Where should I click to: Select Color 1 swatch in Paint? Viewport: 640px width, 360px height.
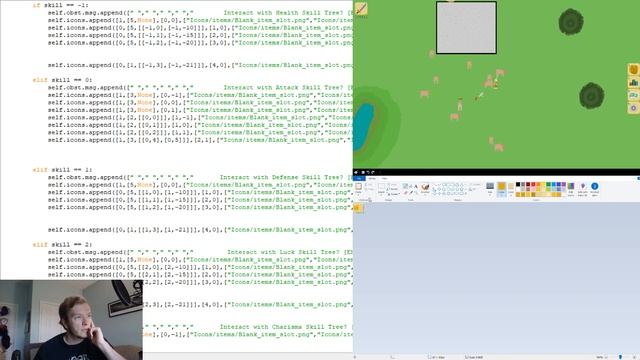502,189
